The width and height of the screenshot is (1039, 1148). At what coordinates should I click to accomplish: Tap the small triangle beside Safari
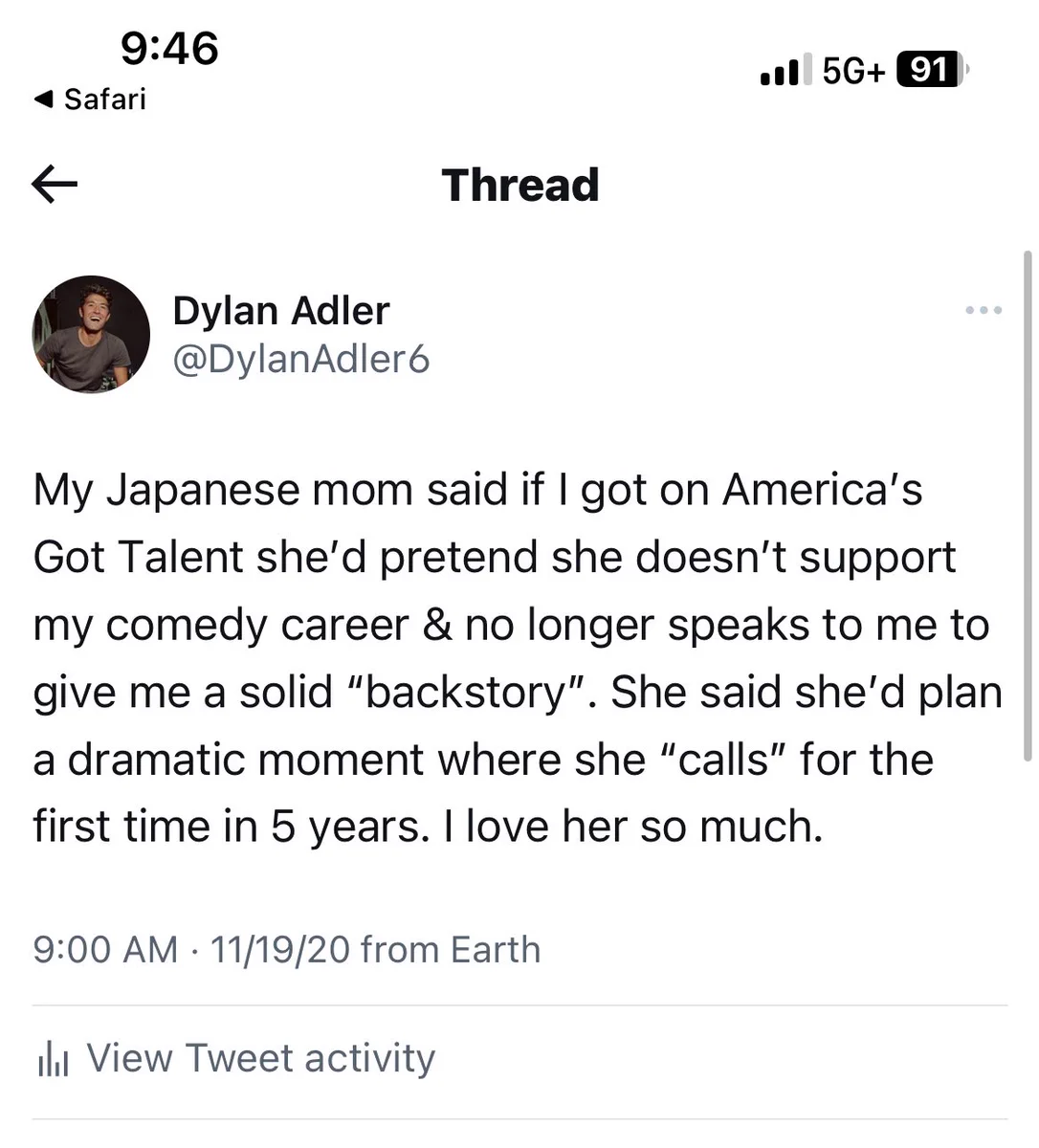pyautogui.click(x=43, y=99)
